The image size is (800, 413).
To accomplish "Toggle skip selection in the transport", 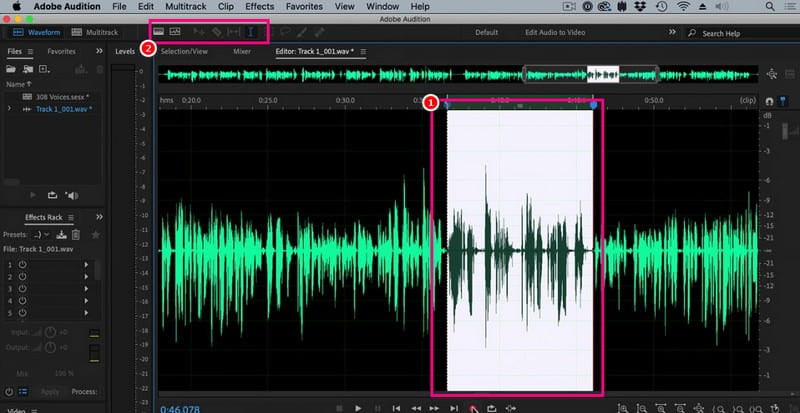I will [510, 408].
